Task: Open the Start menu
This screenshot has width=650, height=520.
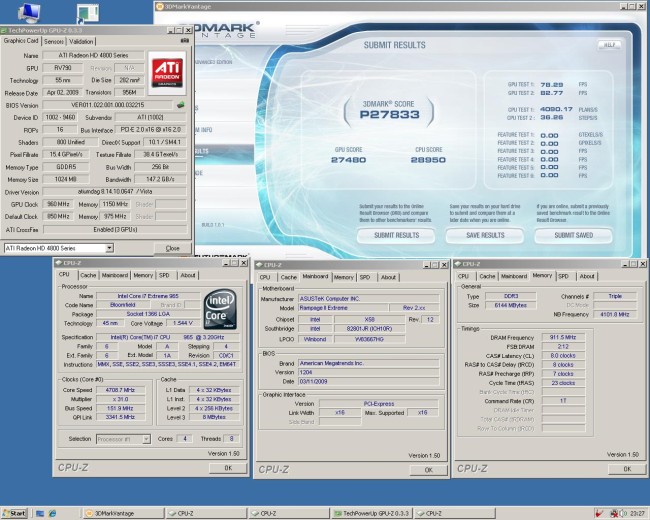Action: 14,513
